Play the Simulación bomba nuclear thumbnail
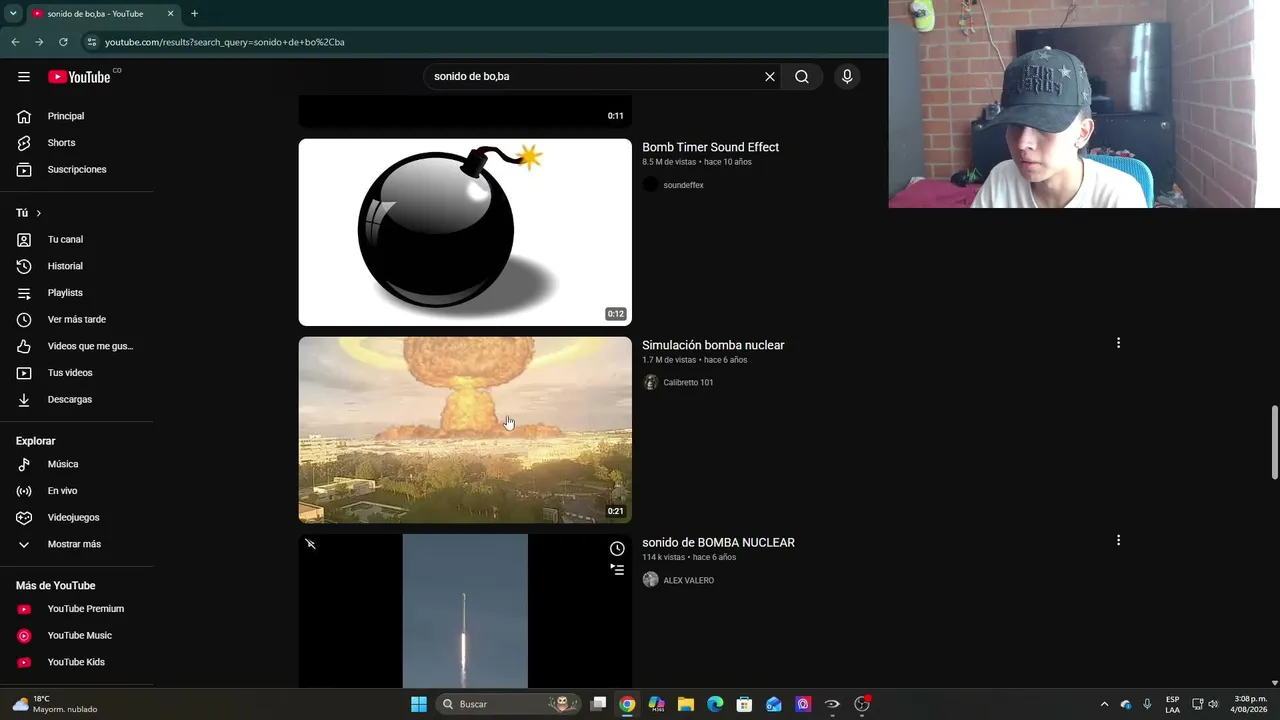This screenshot has height=720, width=1280. tap(465, 430)
